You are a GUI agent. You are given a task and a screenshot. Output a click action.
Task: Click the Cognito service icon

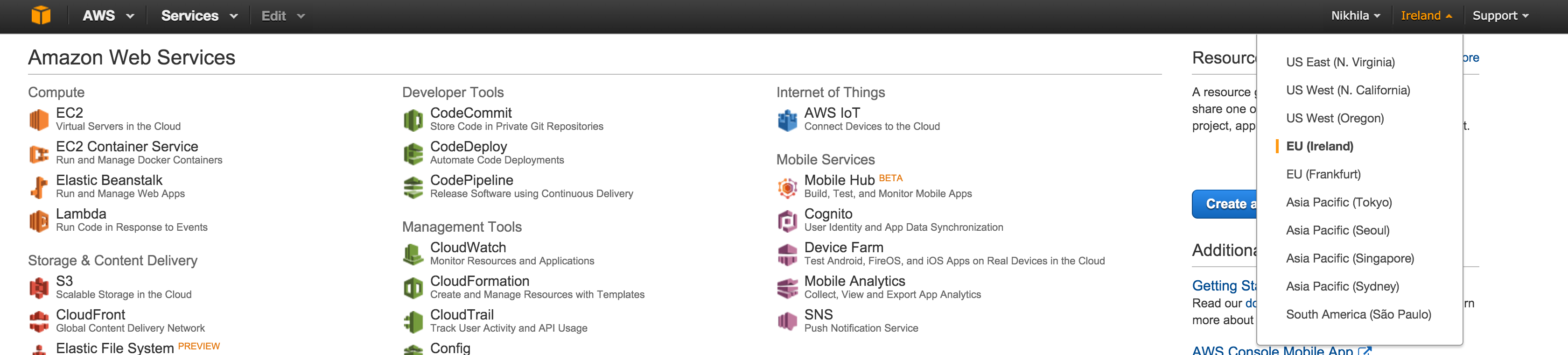click(x=787, y=220)
